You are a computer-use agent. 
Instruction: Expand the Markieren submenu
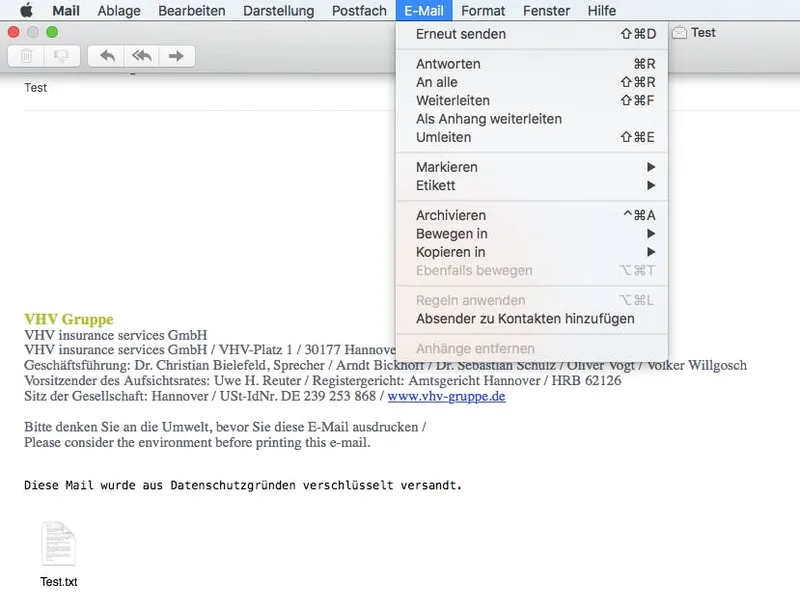(x=532, y=167)
